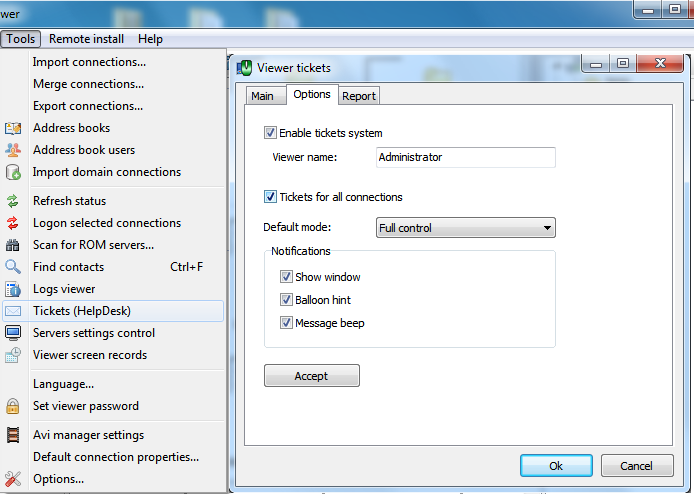Close the Viewer tickets dialog

[x=660, y=63]
